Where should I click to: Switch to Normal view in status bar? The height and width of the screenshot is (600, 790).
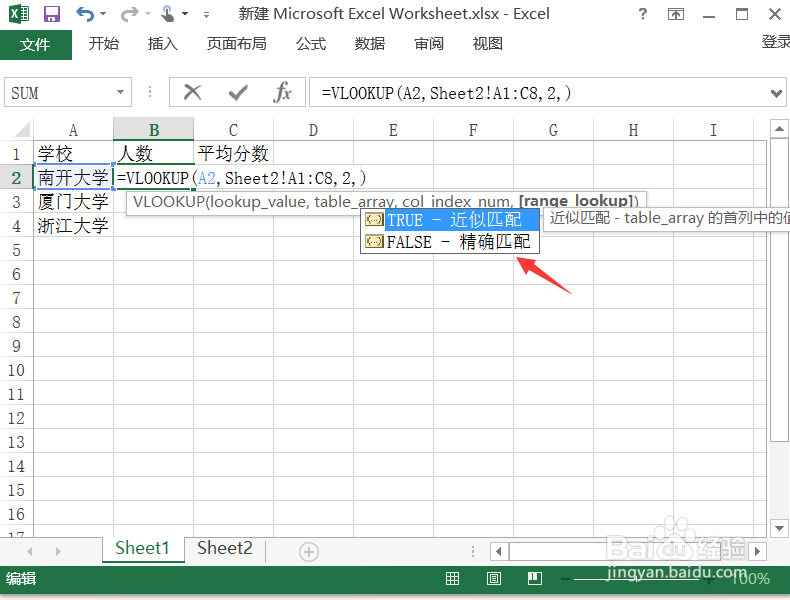point(452,578)
